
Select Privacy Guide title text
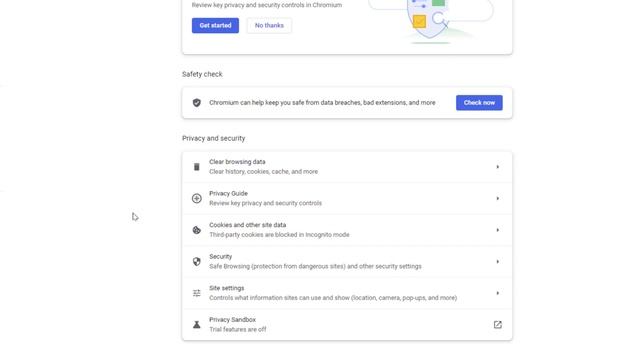click(228, 193)
